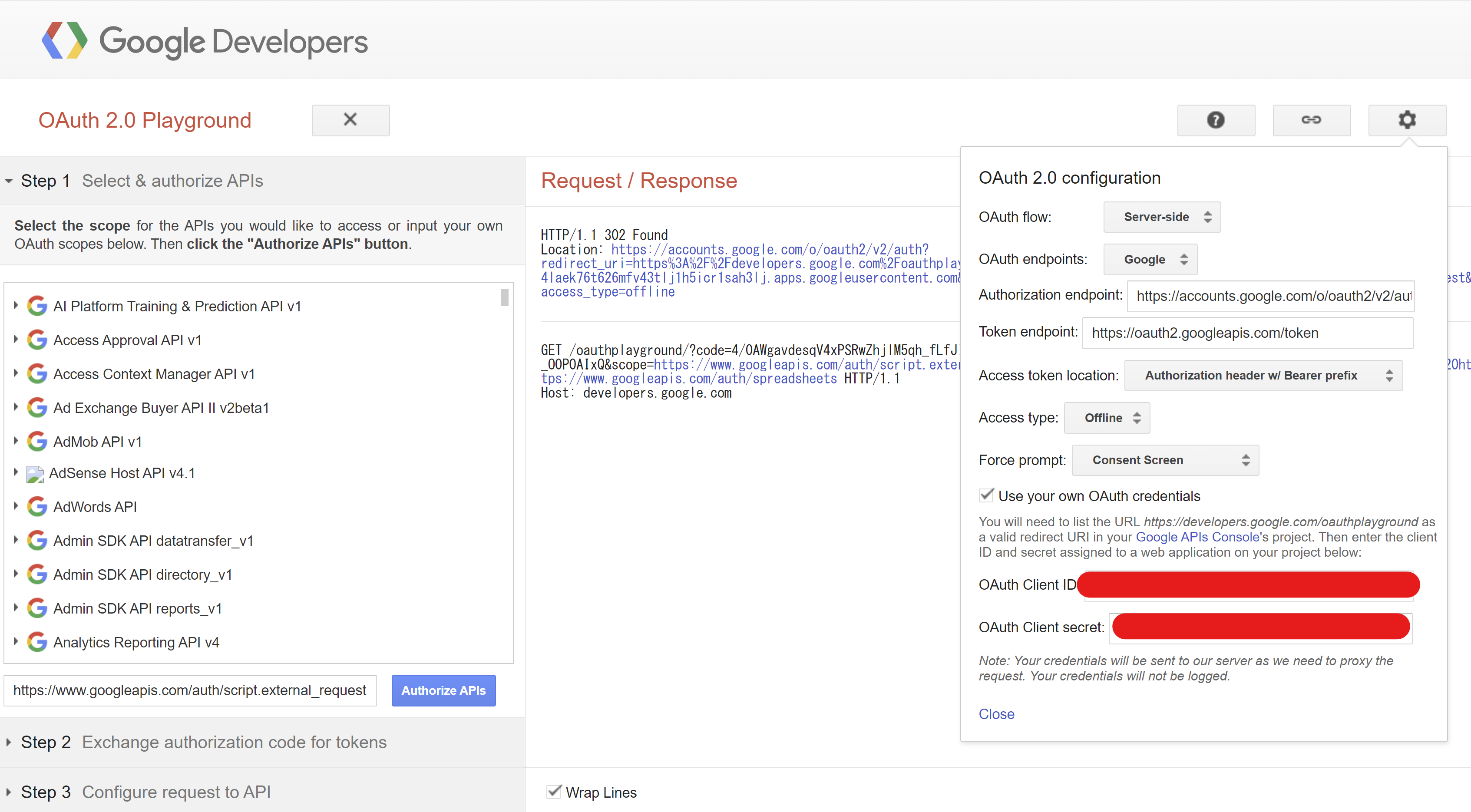Click the Google icon beside Access Approval API v1

pos(36,339)
